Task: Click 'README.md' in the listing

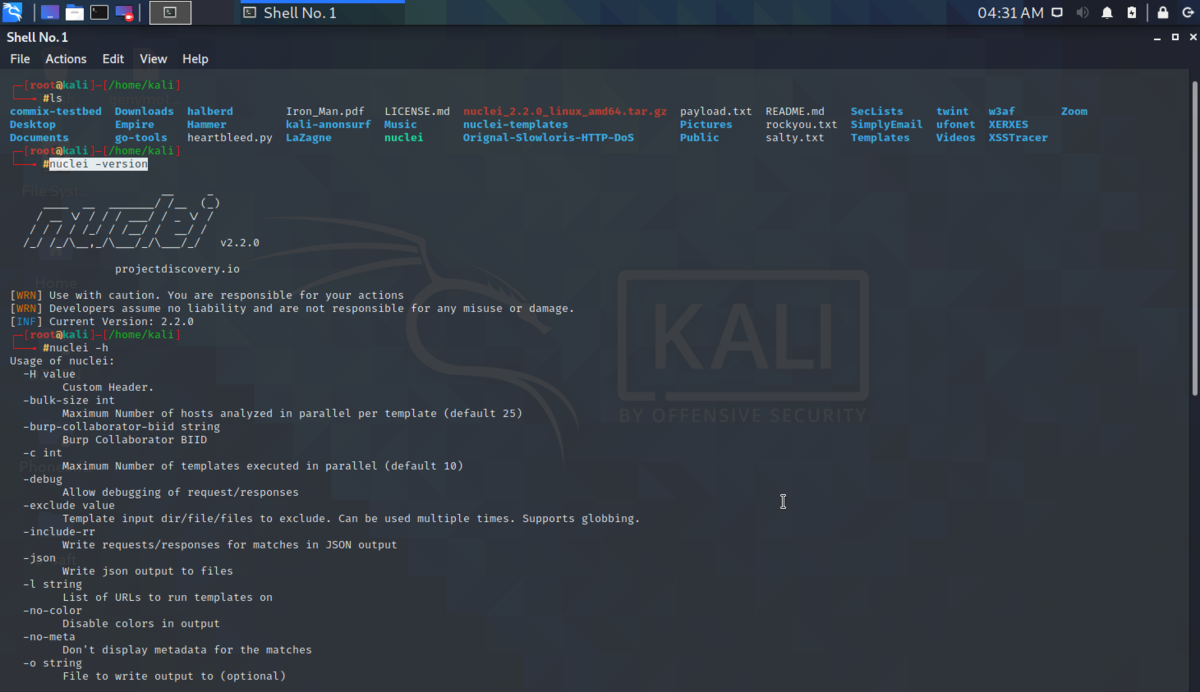Action: pos(795,111)
